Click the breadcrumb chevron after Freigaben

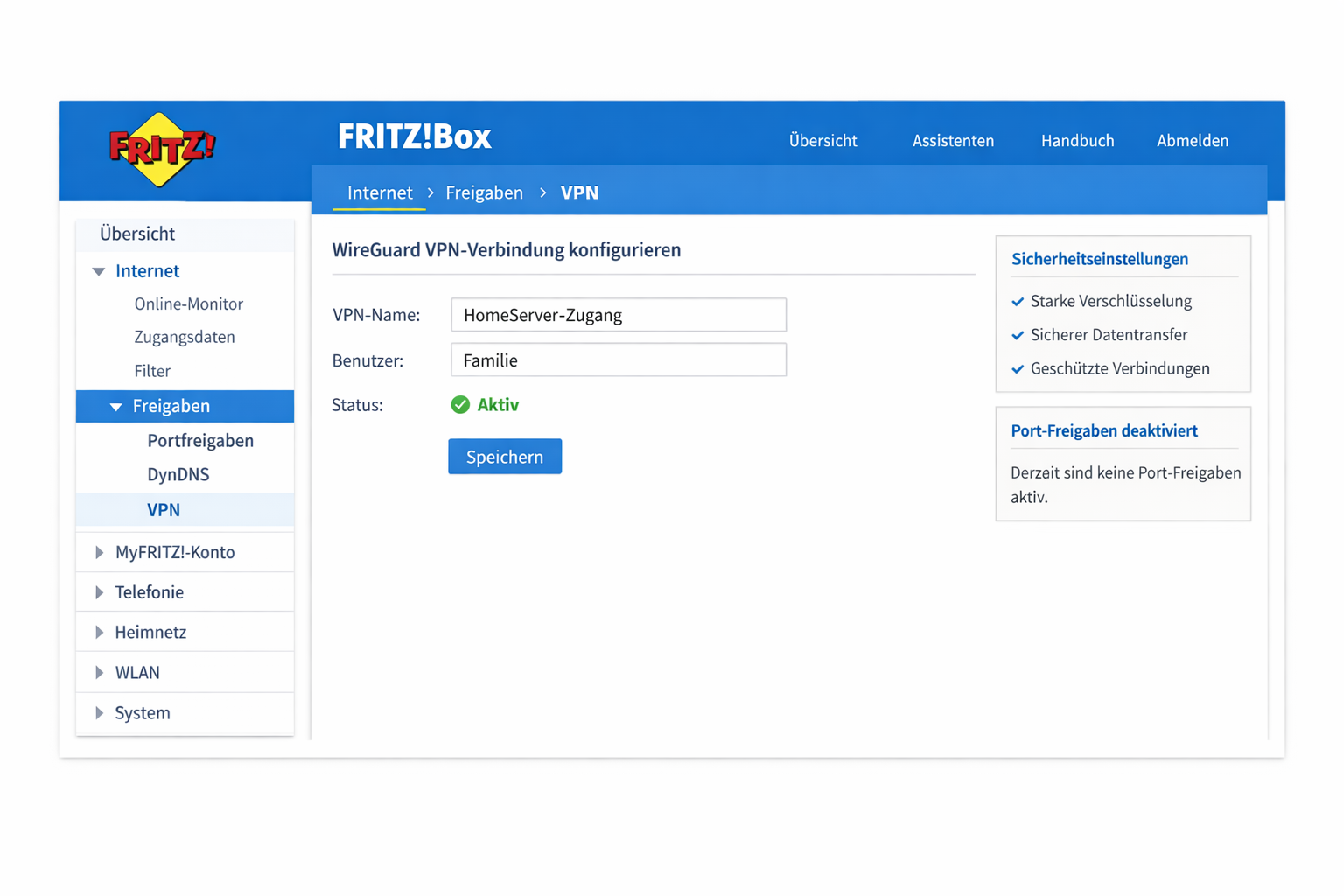tap(542, 192)
